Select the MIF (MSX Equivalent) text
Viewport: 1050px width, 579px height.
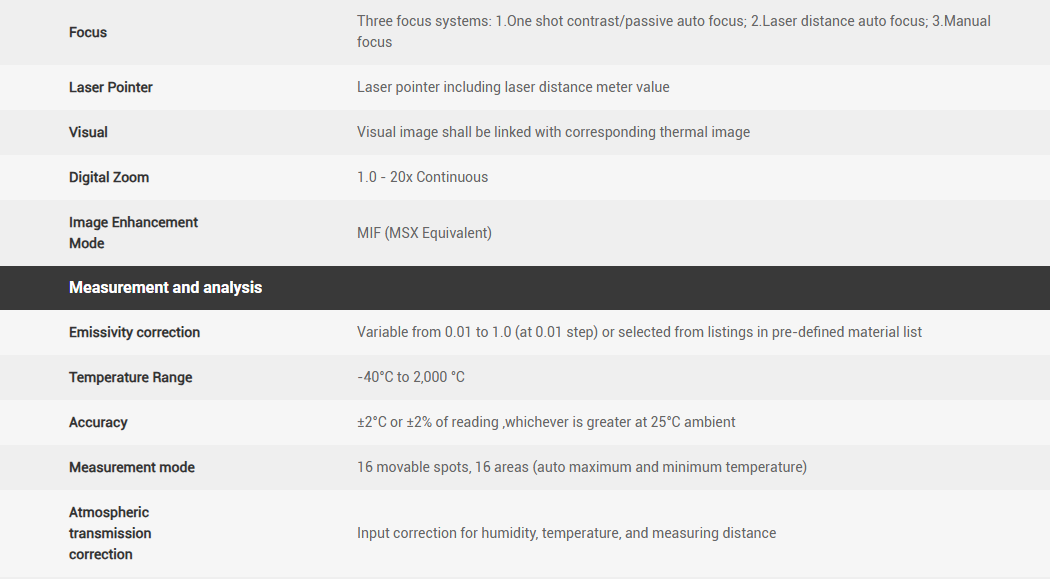[x=424, y=233]
